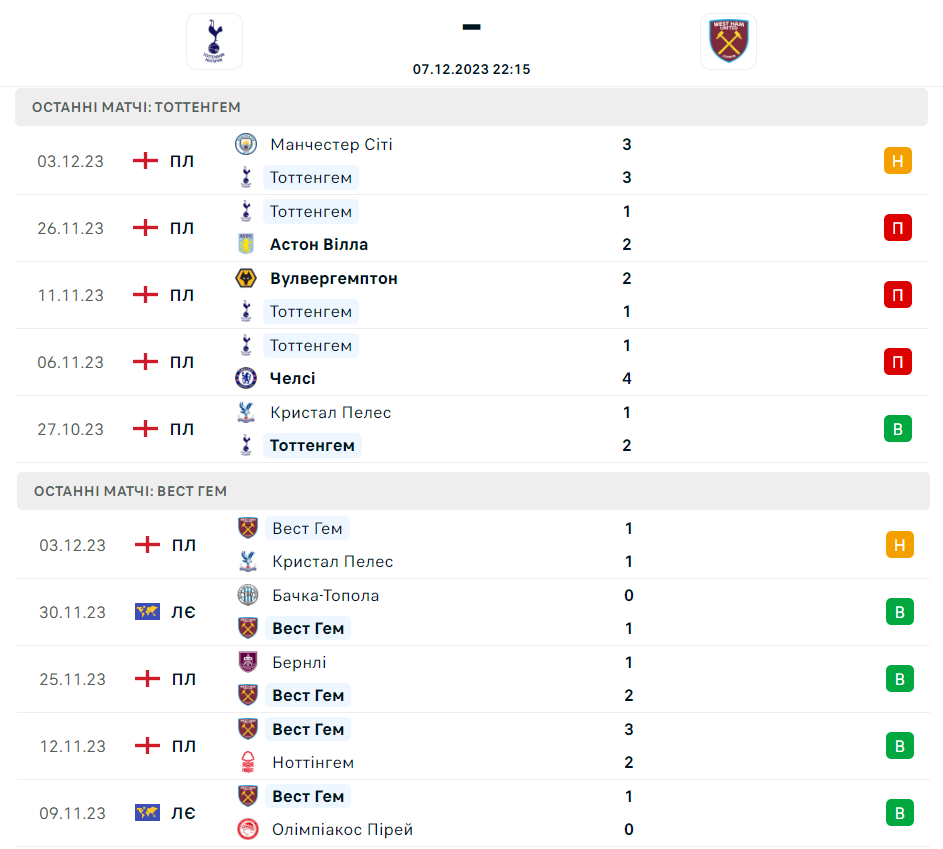Open the Кристал Пелес link in West Ham matches
The image size is (943, 849).
332,562
